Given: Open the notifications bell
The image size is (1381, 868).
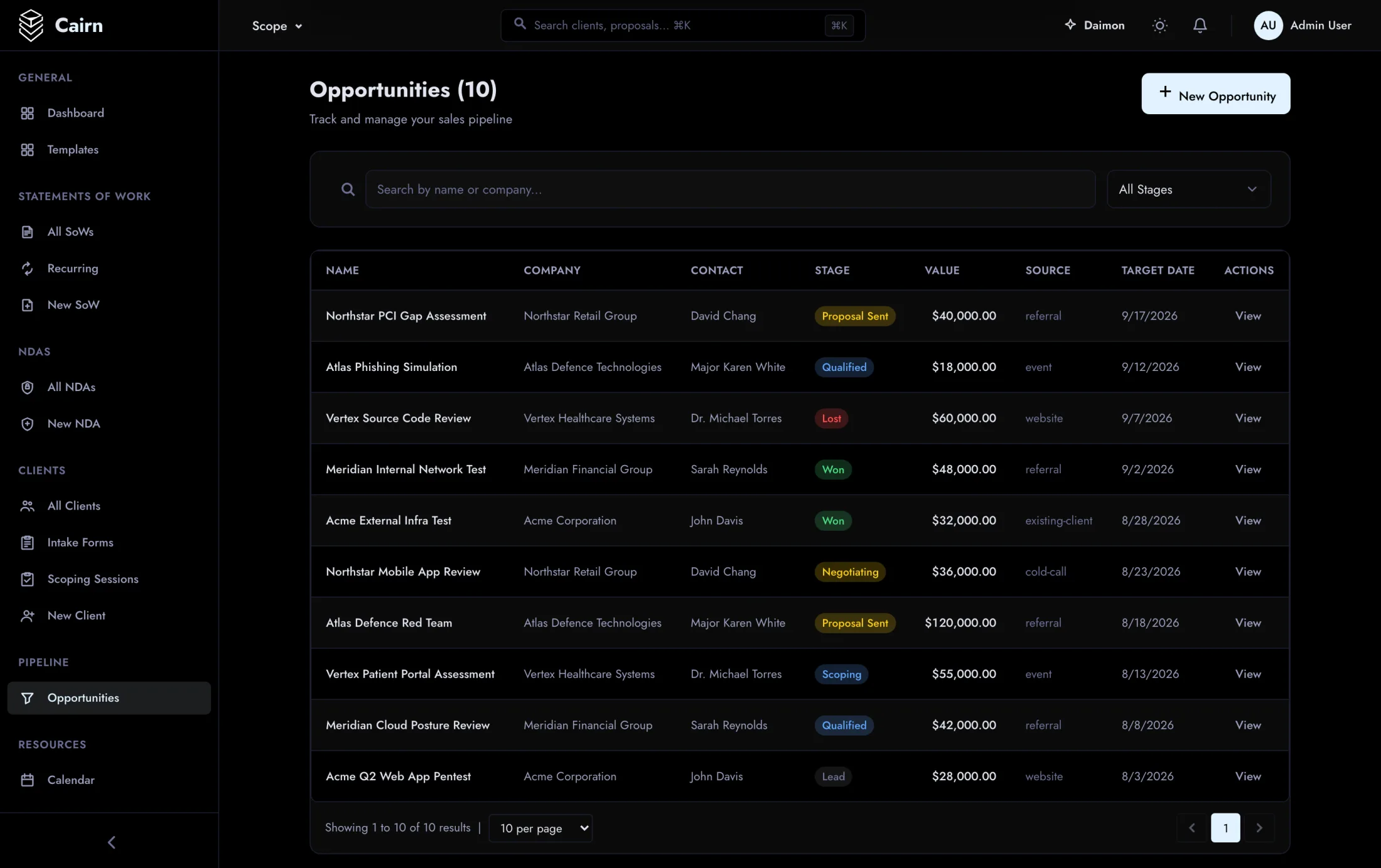Looking at the screenshot, I should (x=1200, y=25).
